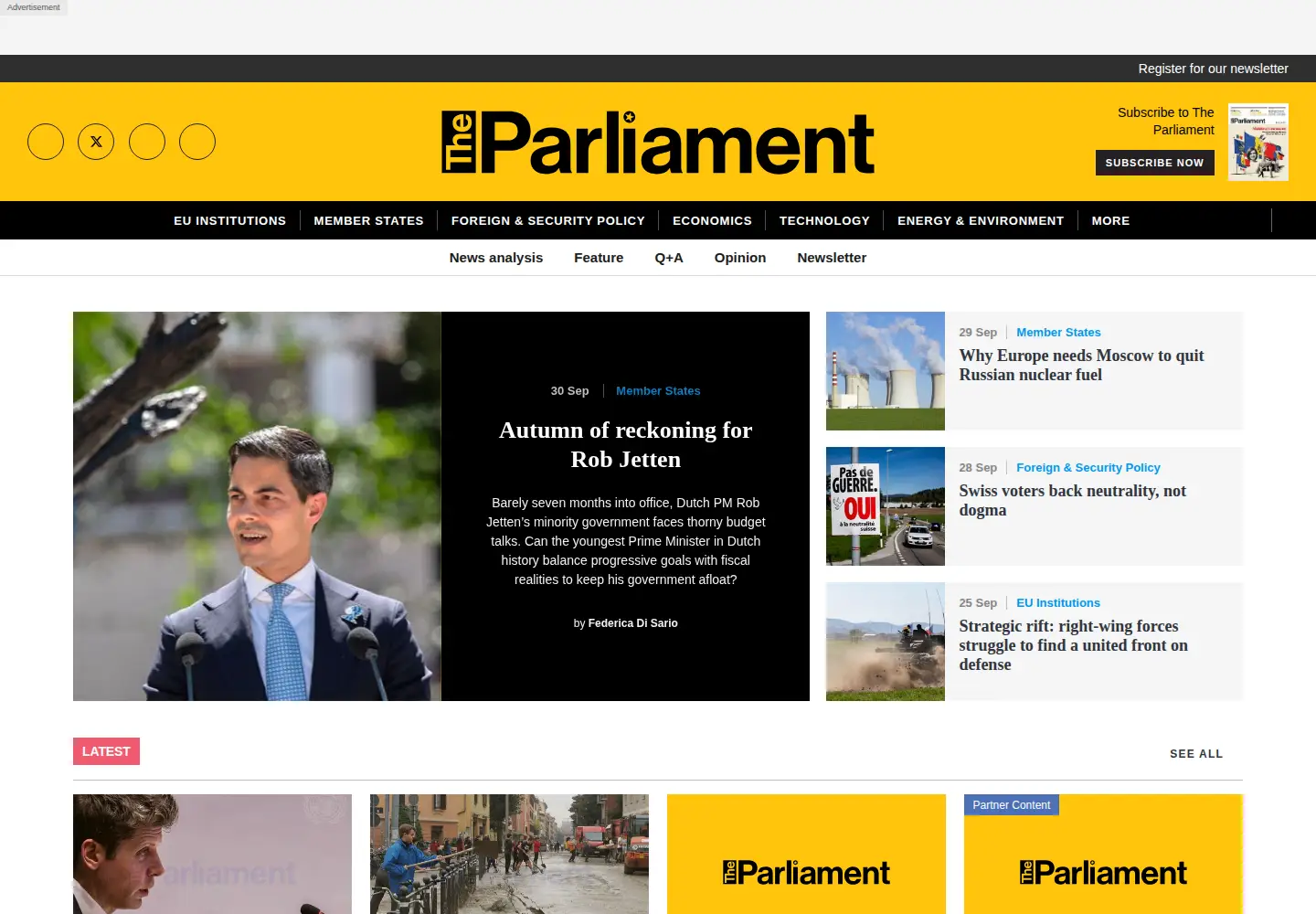The image size is (1316, 914).
Task: Go to the Feature section
Action: coord(599,258)
